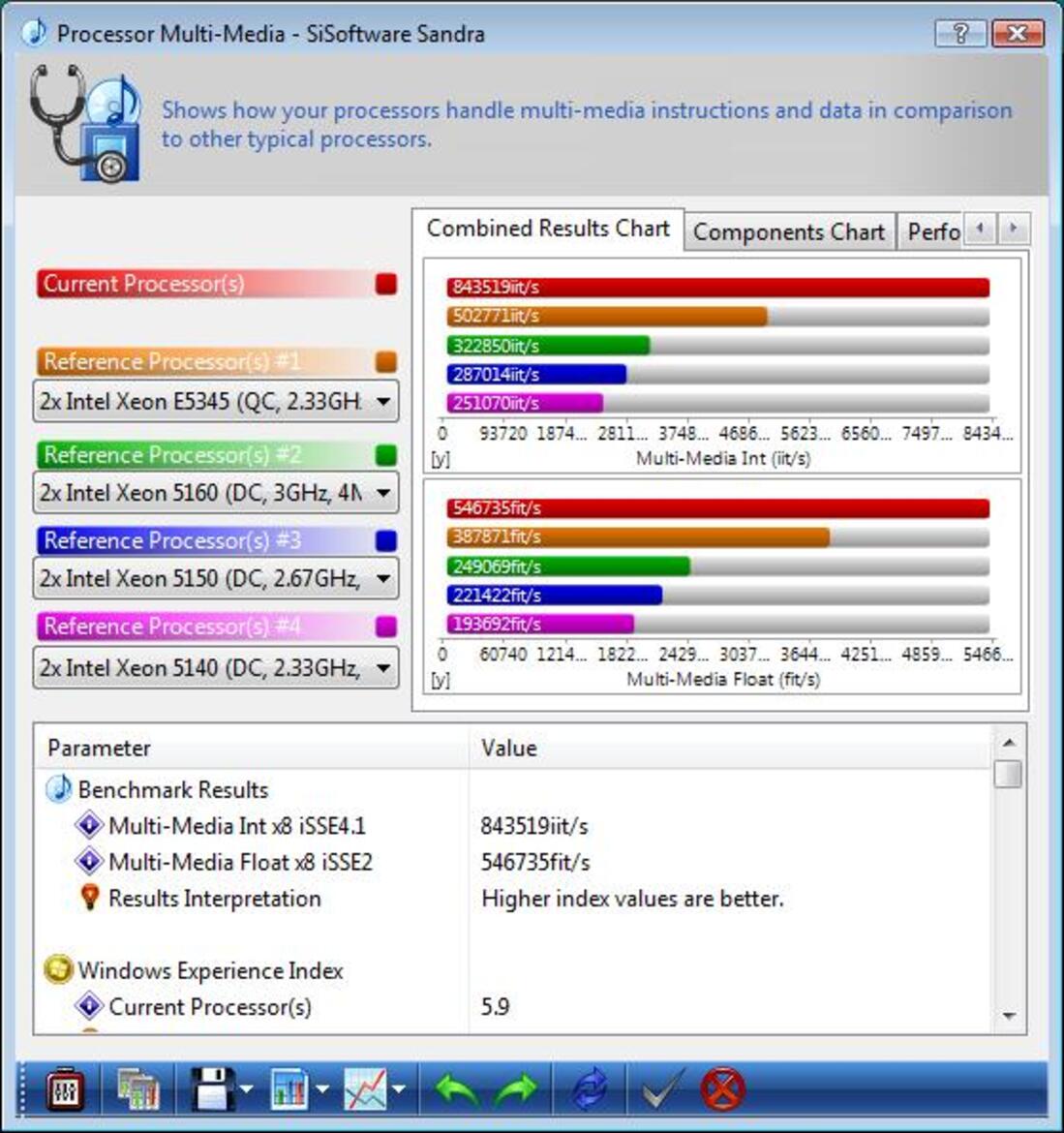This screenshot has height=1133, width=1064.
Task: Click the pin icon beside Results Interpretation
Action: (x=90, y=898)
